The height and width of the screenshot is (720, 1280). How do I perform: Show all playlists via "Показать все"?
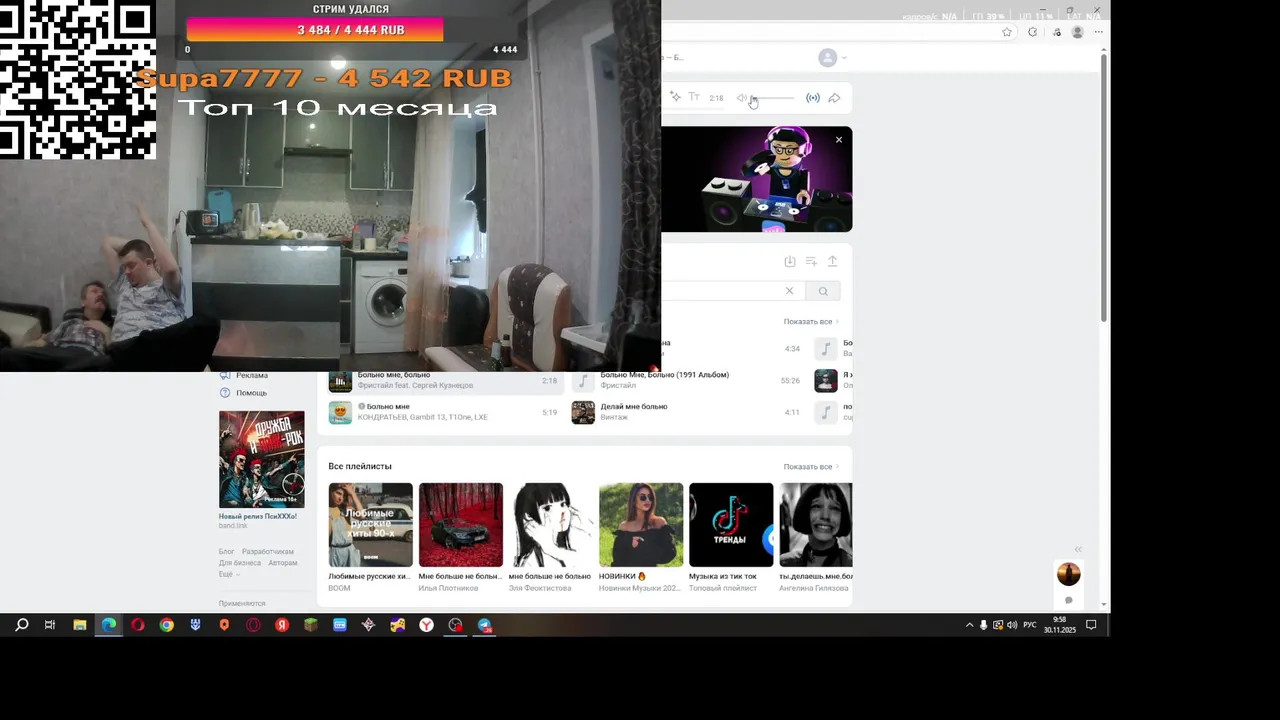click(810, 467)
